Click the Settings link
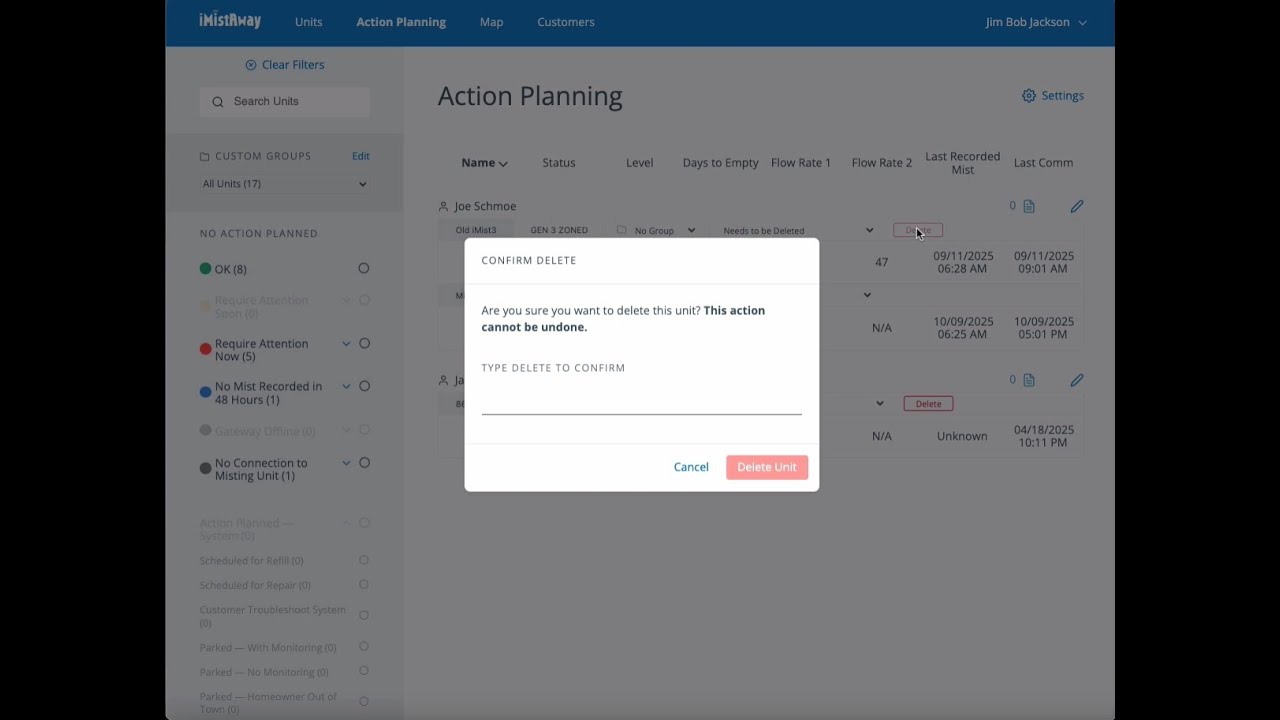The width and height of the screenshot is (1280, 720). coord(1063,96)
